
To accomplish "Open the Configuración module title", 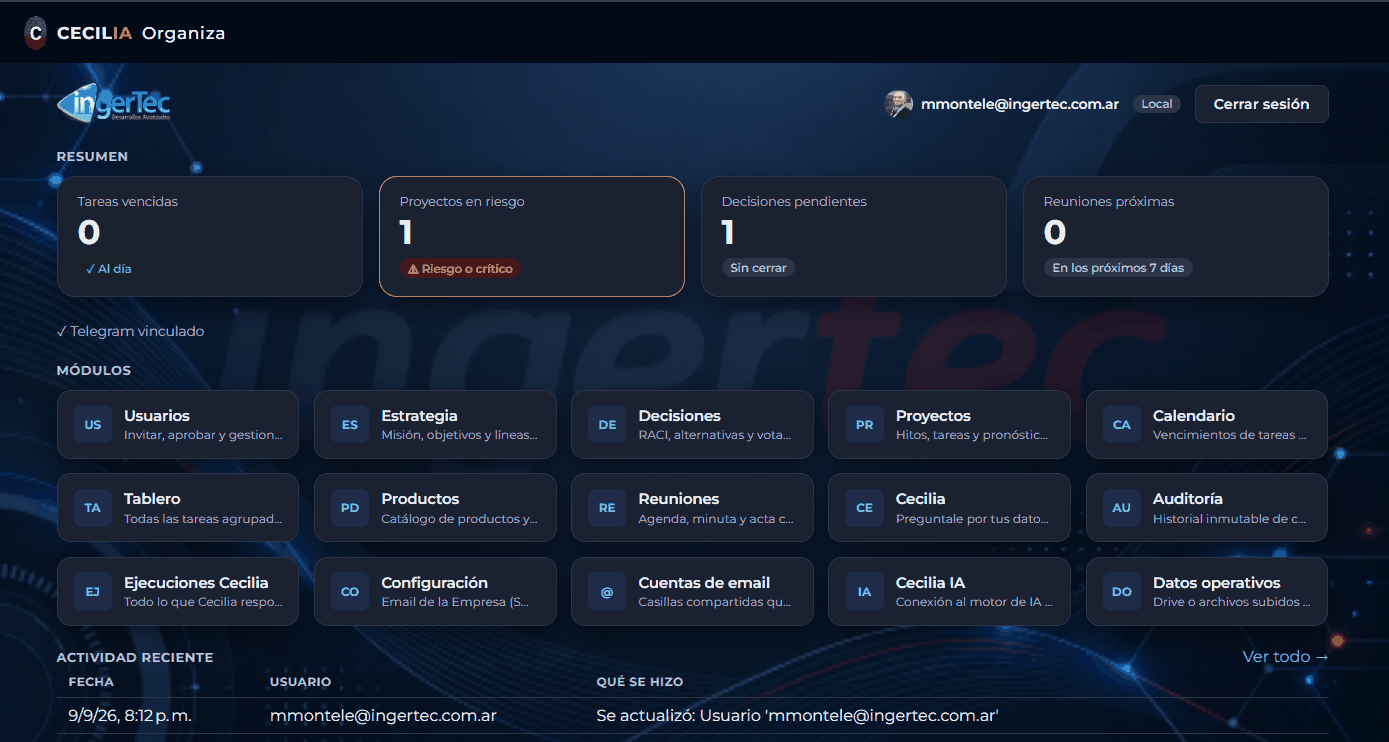I will [434, 582].
